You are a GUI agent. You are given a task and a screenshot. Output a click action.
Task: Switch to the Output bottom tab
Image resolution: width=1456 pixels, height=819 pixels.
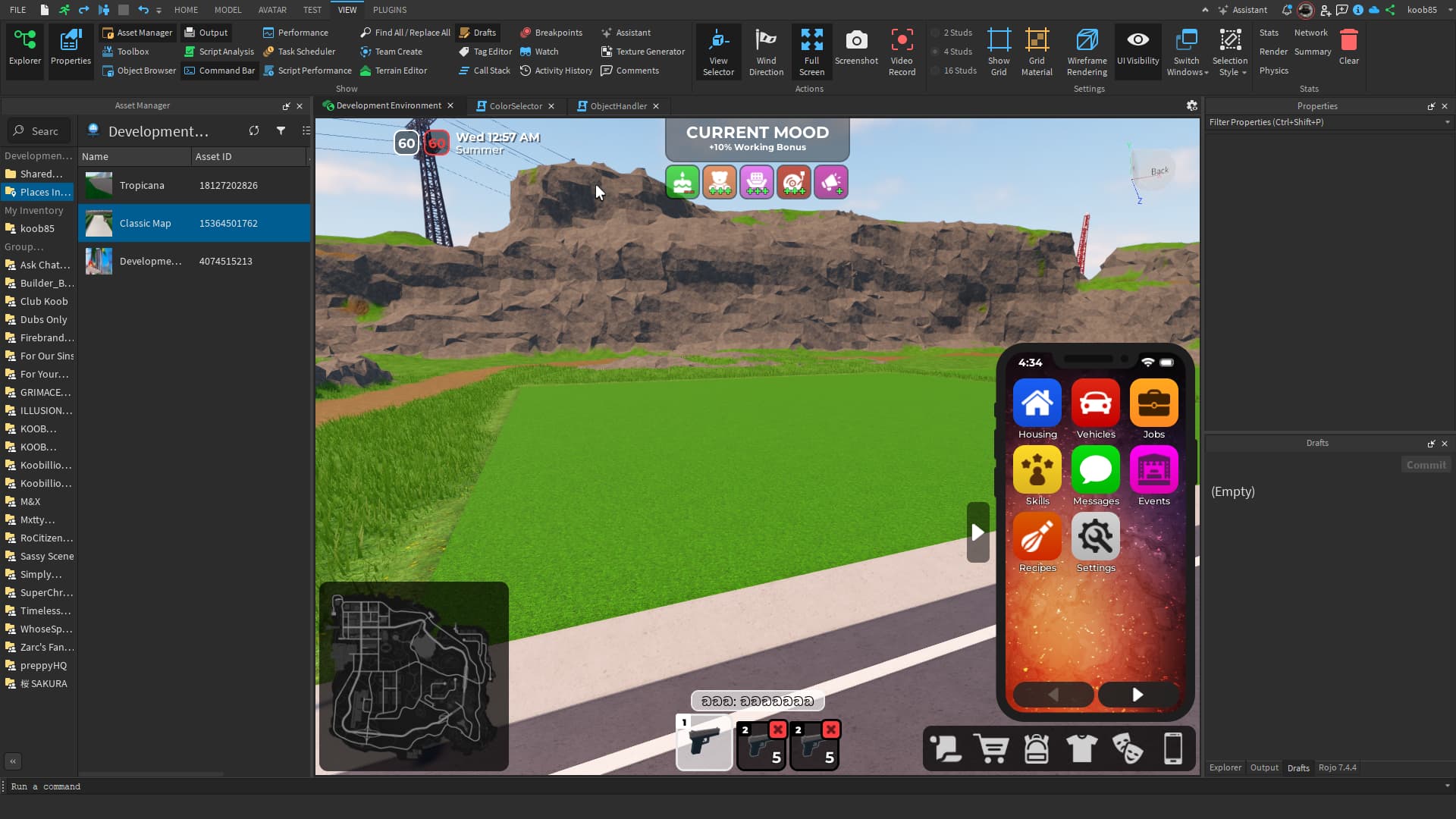[x=1264, y=767]
